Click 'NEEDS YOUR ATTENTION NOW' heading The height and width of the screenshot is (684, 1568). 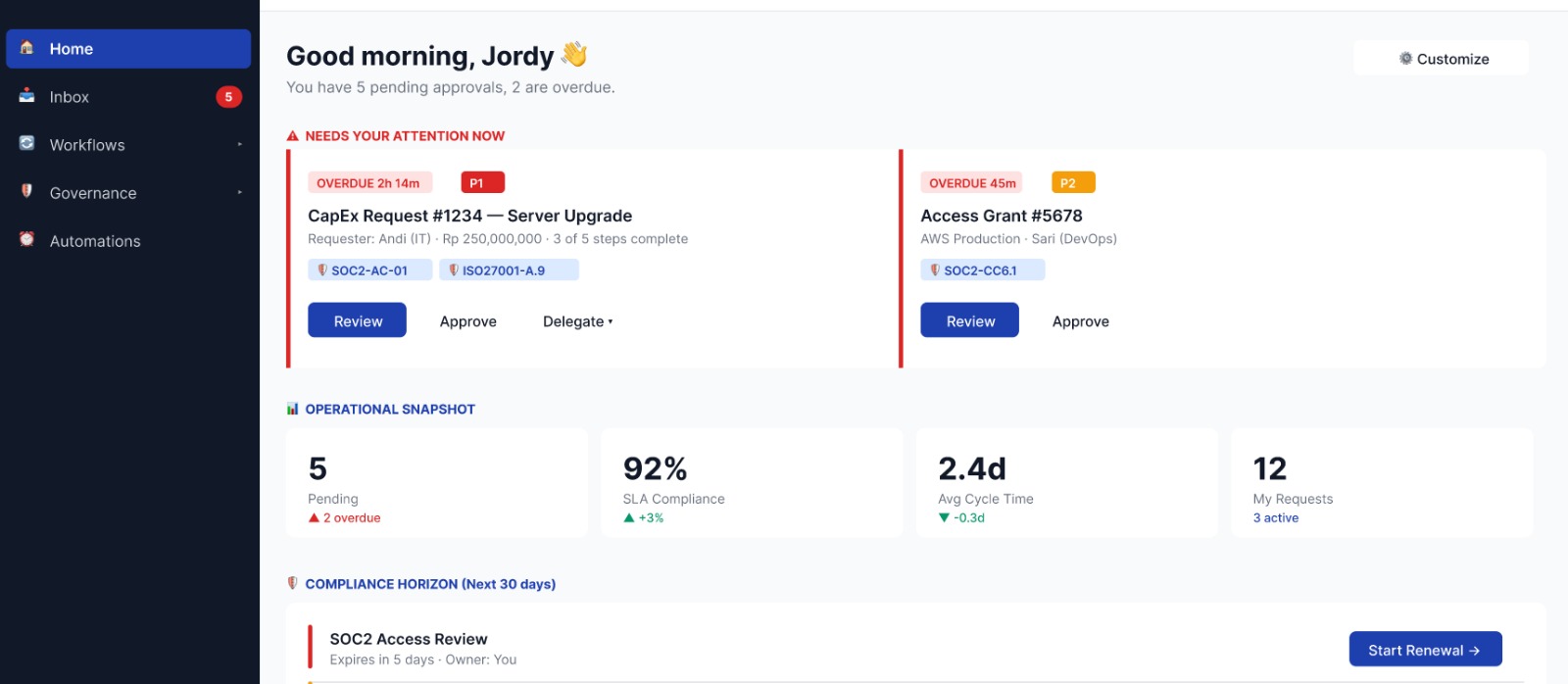pyautogui.click(x=405, y=136)
